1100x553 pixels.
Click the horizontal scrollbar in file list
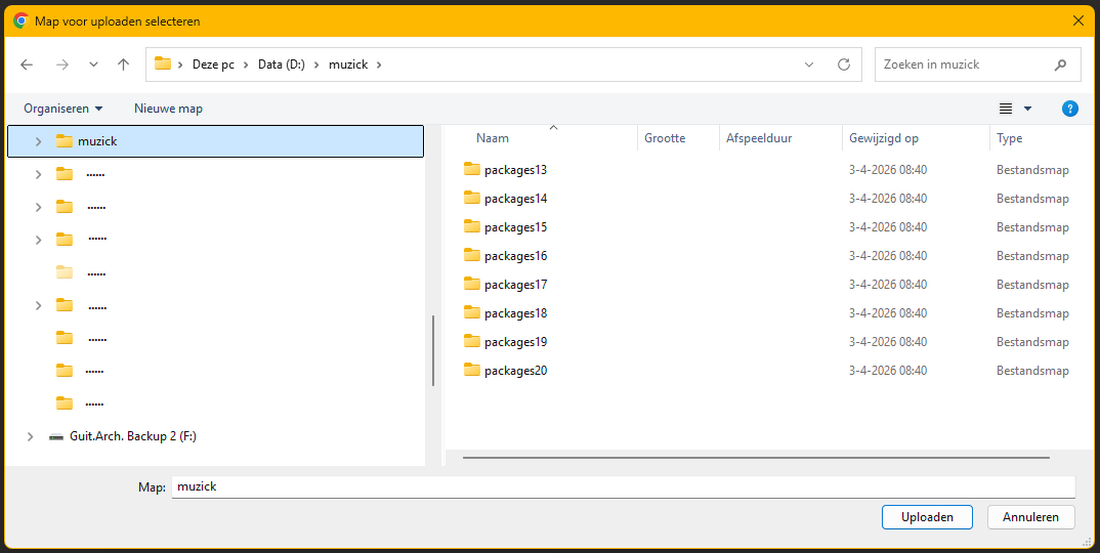tap(755, 458)
